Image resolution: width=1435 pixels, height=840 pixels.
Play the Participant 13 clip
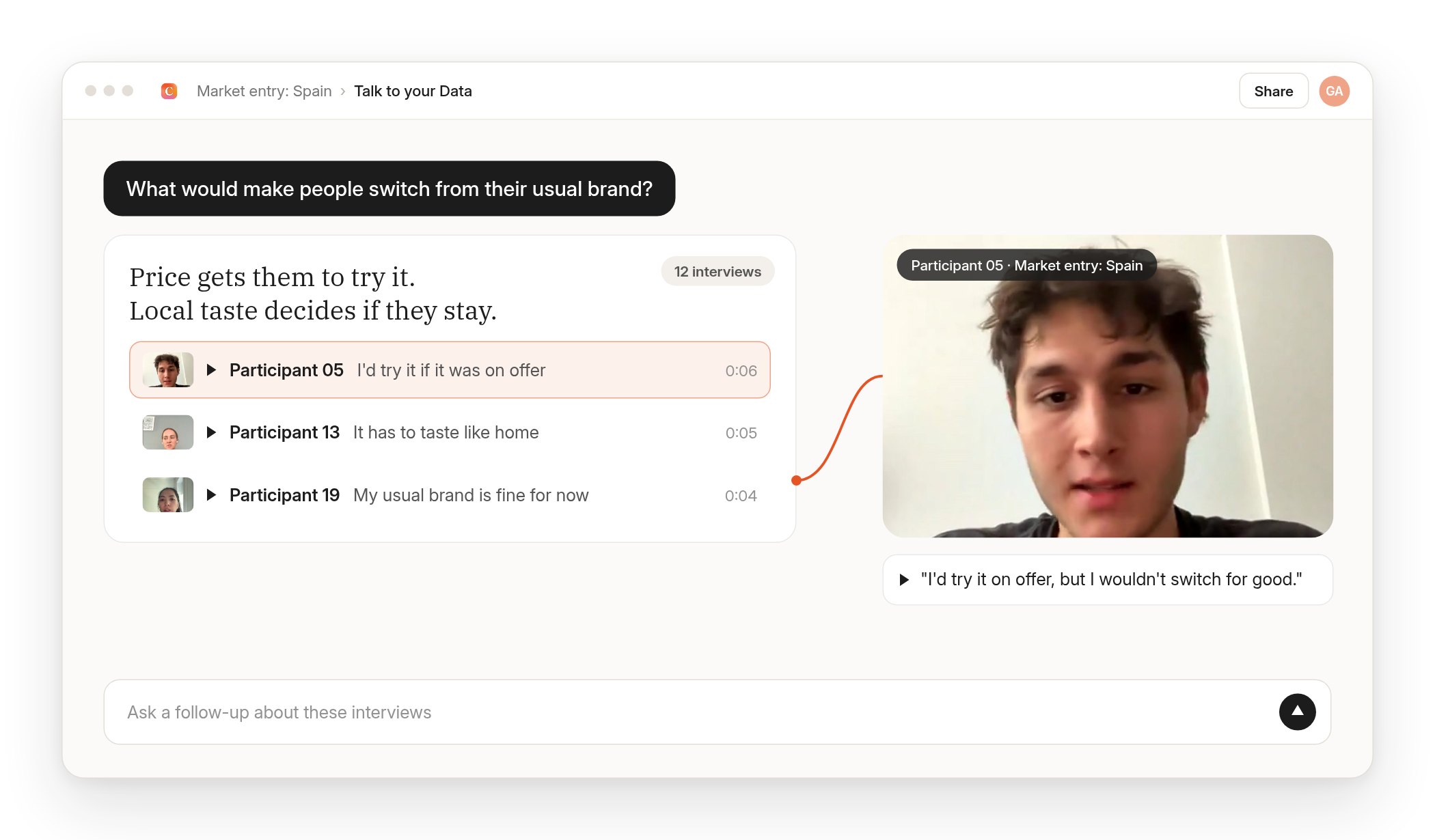pyautogui.click(x=211, y=432)
